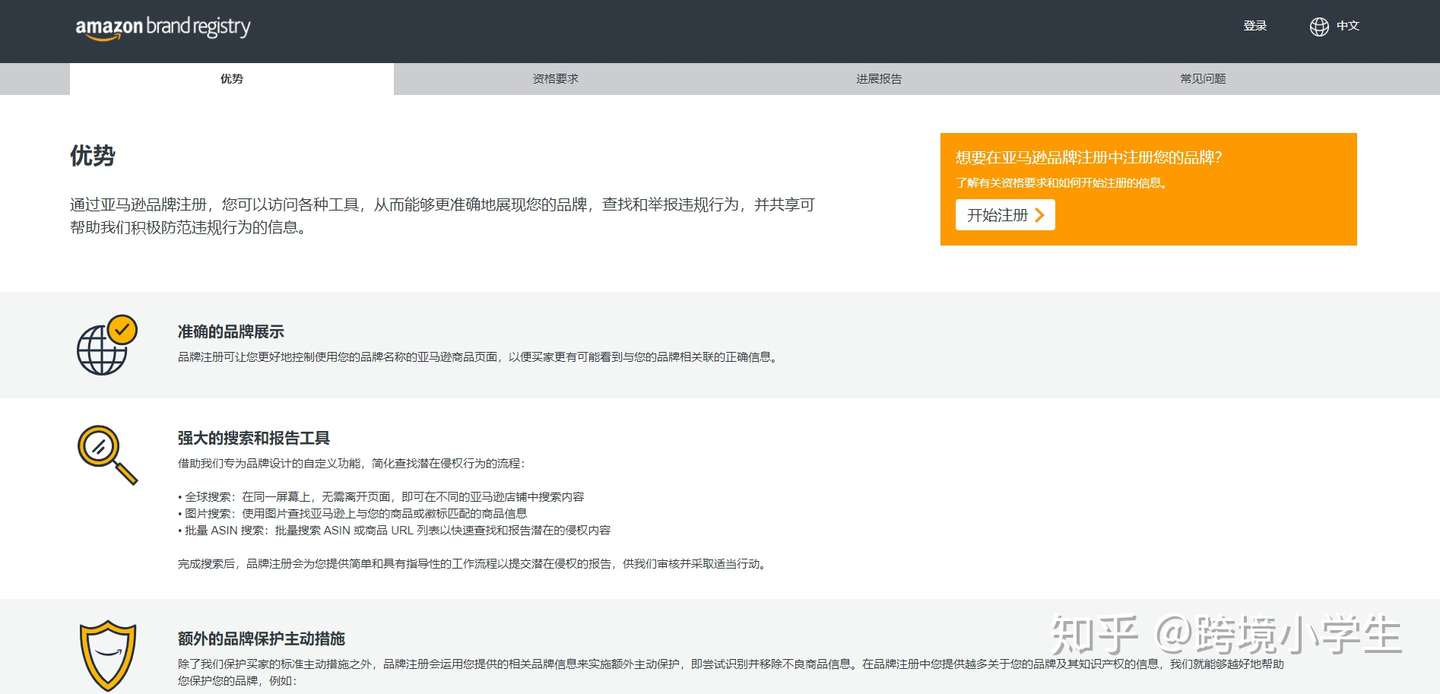Click the 全球搜索 bullet text

[382, 495]
